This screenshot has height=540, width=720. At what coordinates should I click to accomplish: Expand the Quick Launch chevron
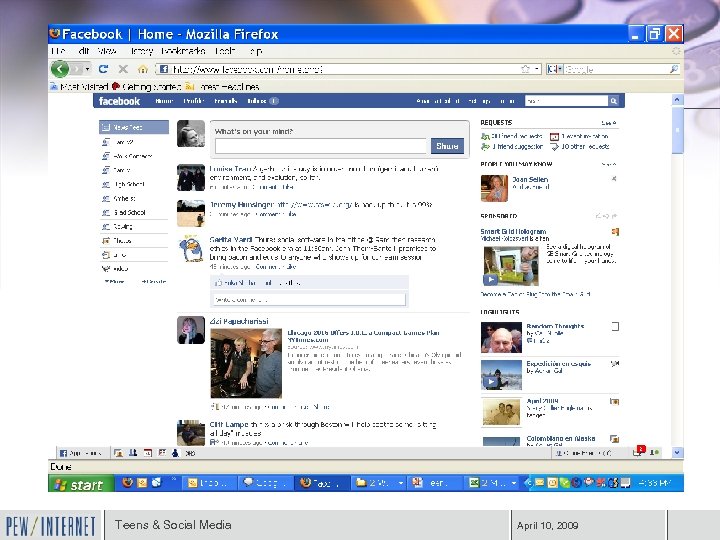174,480
